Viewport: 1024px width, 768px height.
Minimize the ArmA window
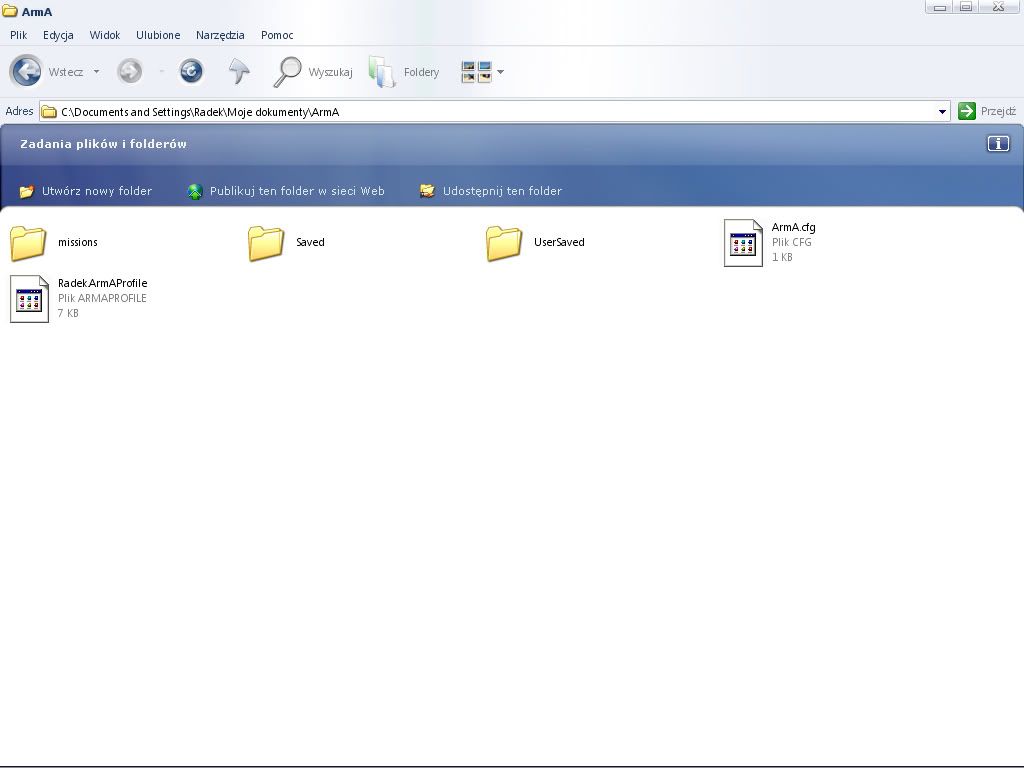940,7
